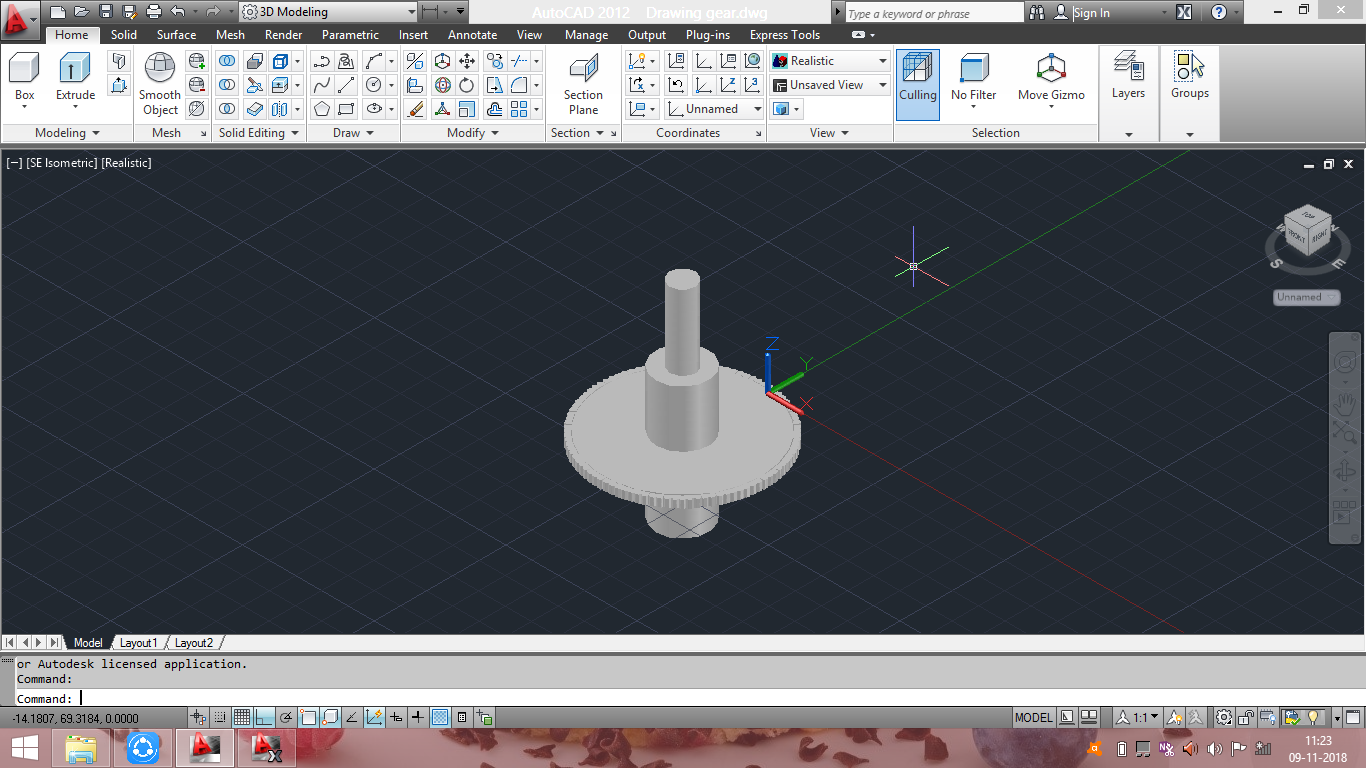Viewport: 1366px width, 768px height.
Task: Expand the Draw panel
Action: point(370,132)
